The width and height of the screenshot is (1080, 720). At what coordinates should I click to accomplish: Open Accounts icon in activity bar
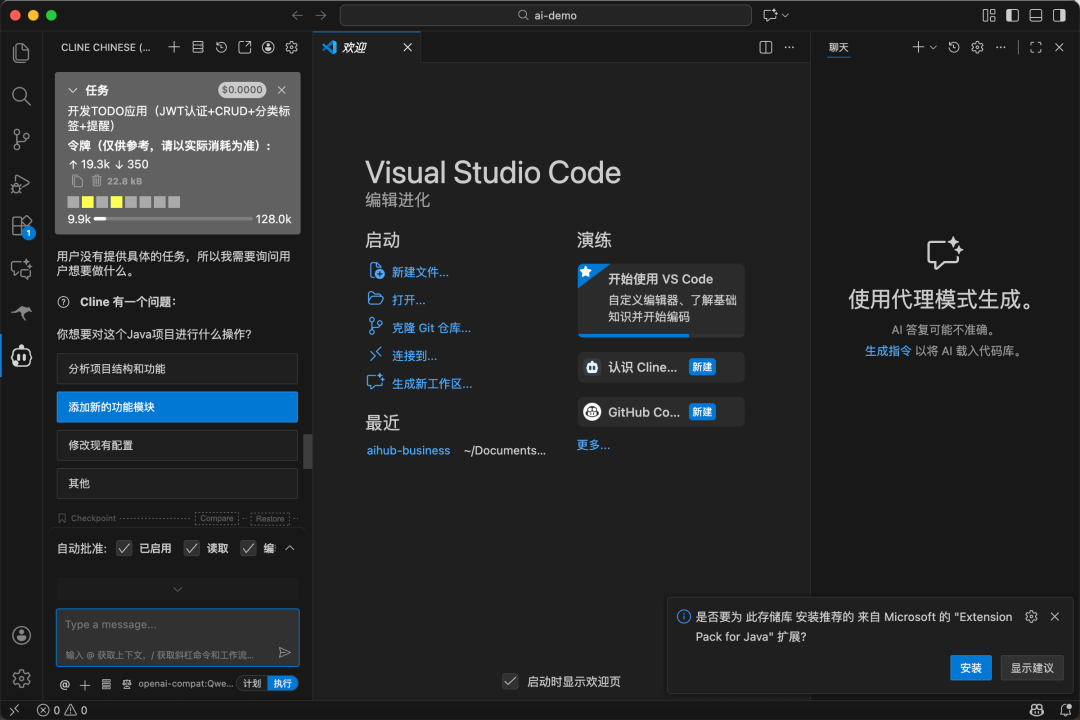click(x=21, y=635)
